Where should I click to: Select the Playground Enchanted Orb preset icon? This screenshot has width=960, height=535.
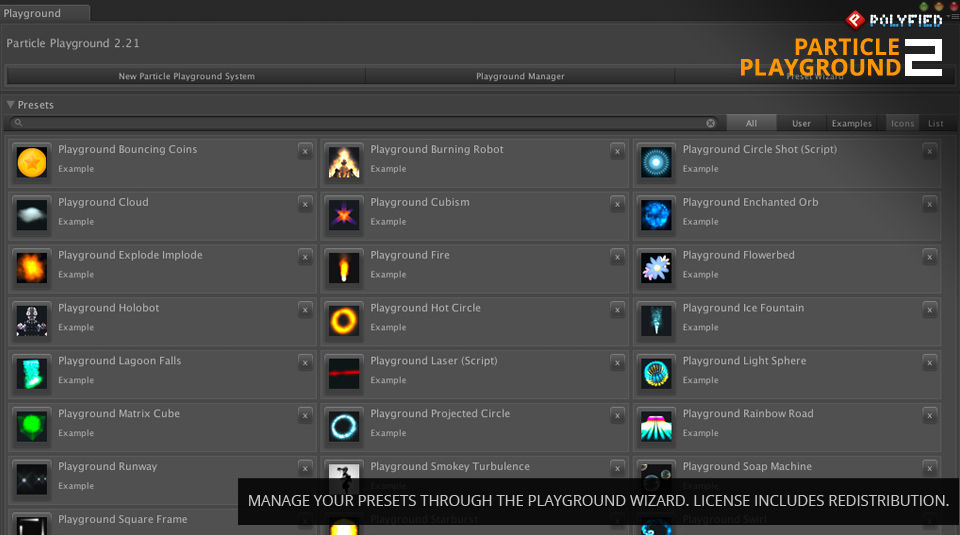656,215
